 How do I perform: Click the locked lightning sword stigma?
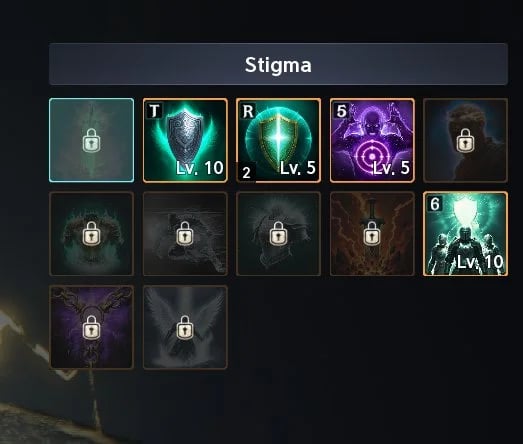pyautogui.click(x=372, y=234)
